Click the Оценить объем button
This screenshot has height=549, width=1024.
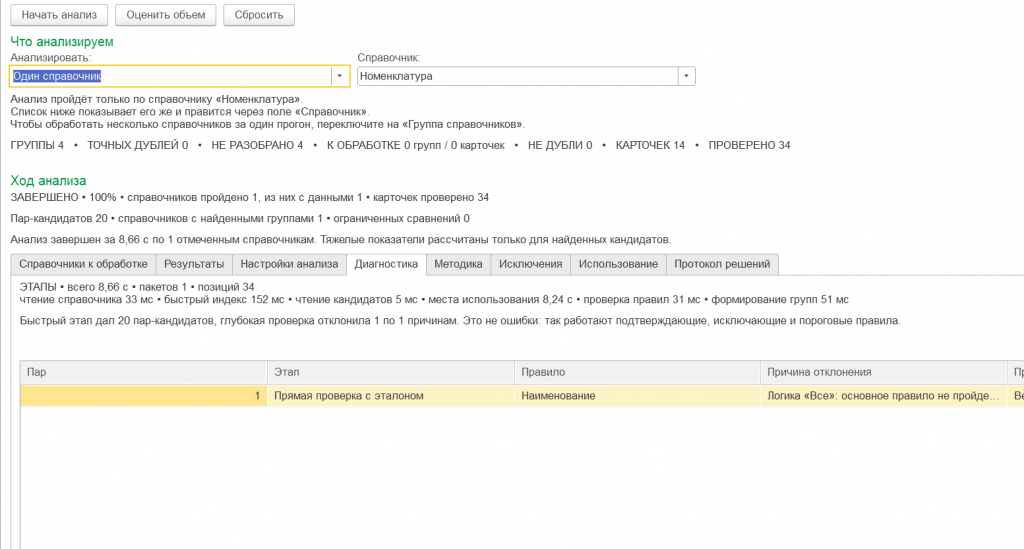[x=166, y=15]
